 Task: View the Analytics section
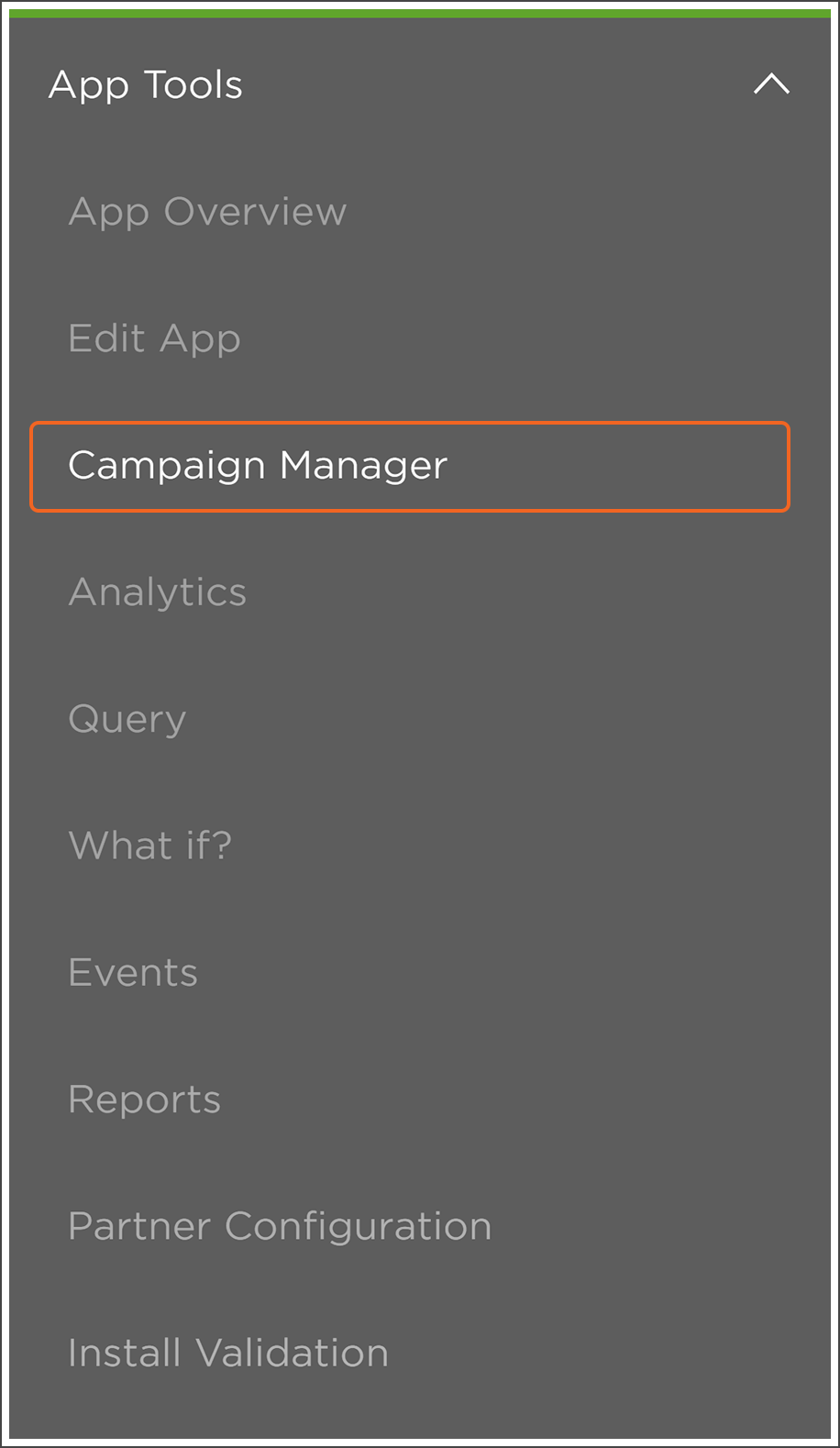click(158, 592)
